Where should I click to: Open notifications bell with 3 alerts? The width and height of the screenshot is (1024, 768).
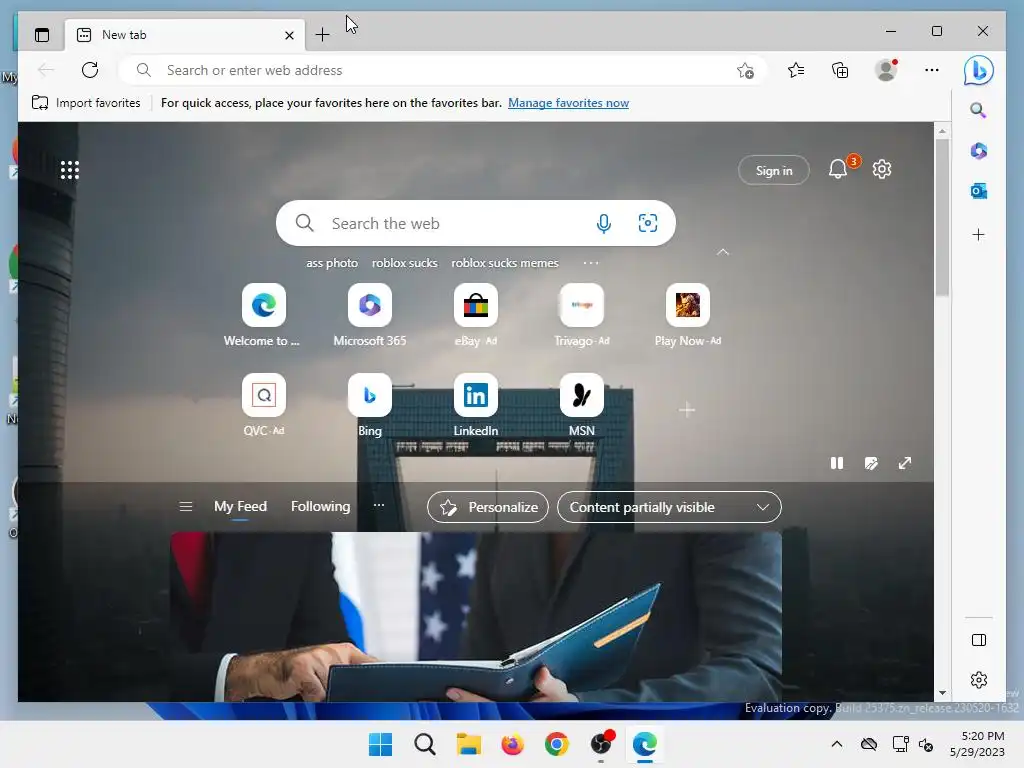(x=838, y=170)
